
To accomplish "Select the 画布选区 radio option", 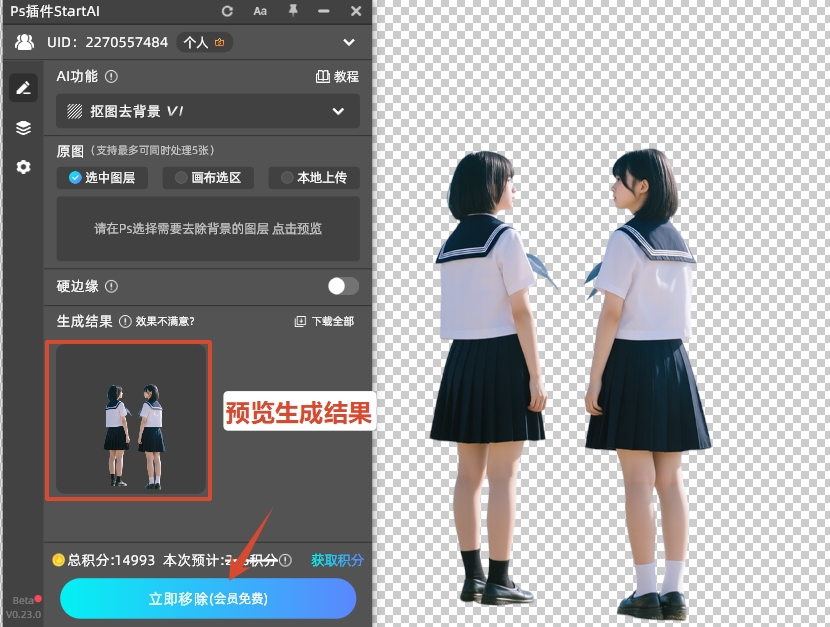I will coord(207,177).
